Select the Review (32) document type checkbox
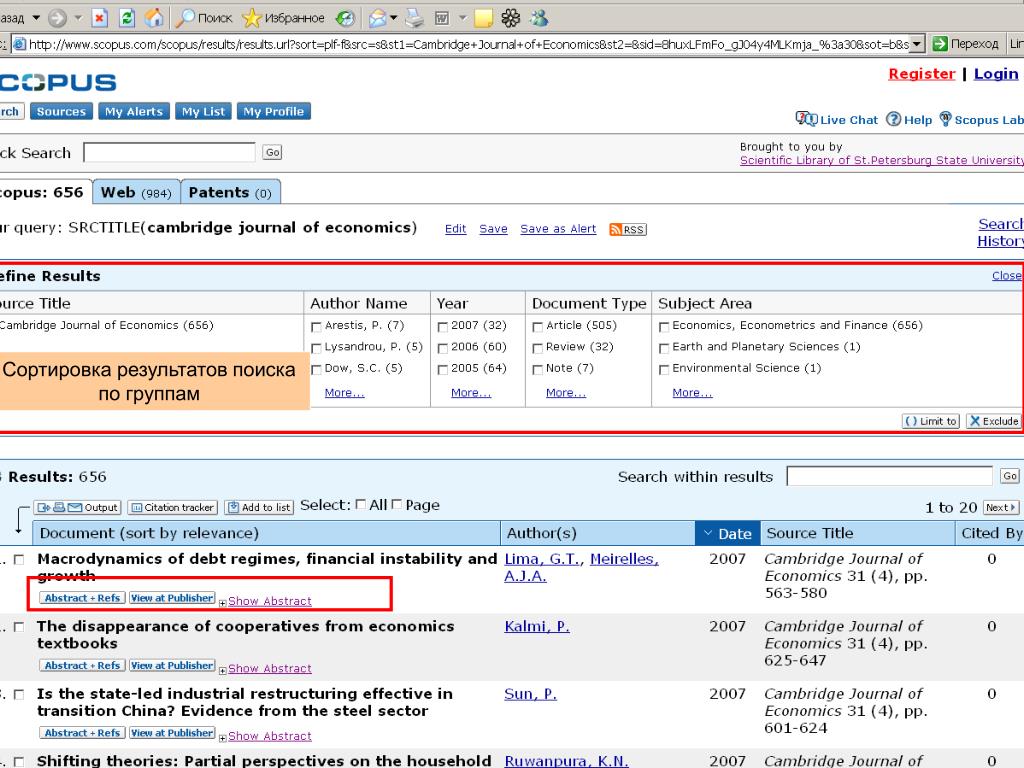 [x=537, y=348]
